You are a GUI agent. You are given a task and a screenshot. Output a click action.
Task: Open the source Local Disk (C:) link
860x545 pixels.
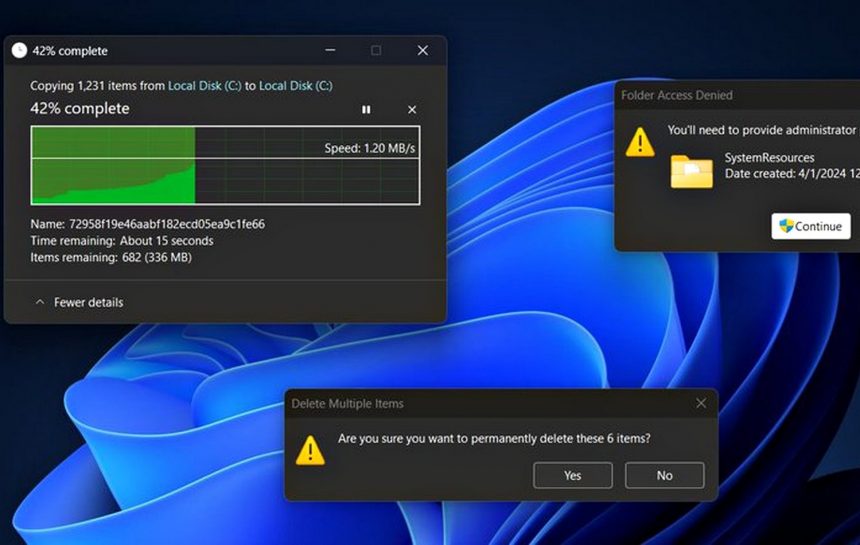point(205,86)
